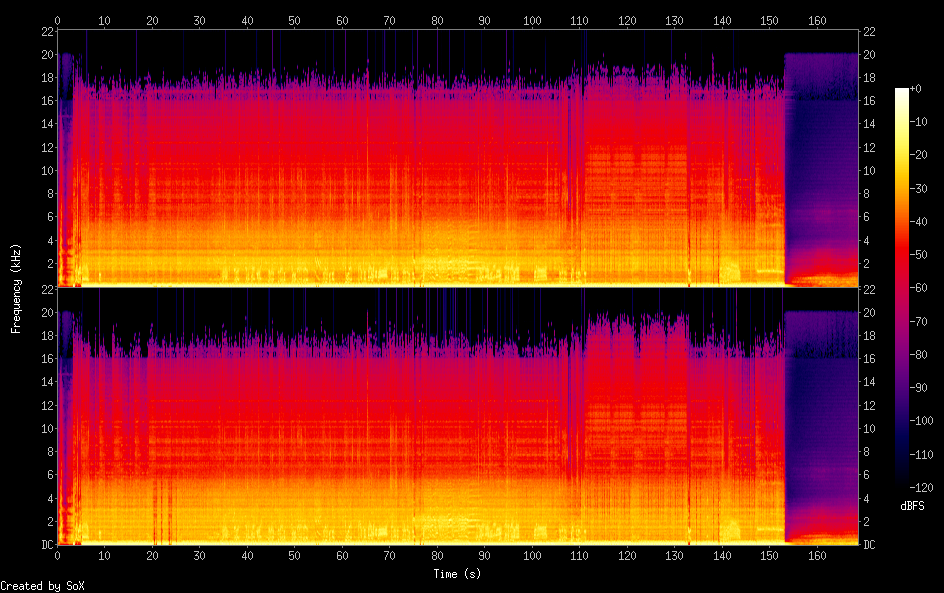Click the '-30' mark on the dBFS scale
944x593 pixels.
(x=919, y=188)
